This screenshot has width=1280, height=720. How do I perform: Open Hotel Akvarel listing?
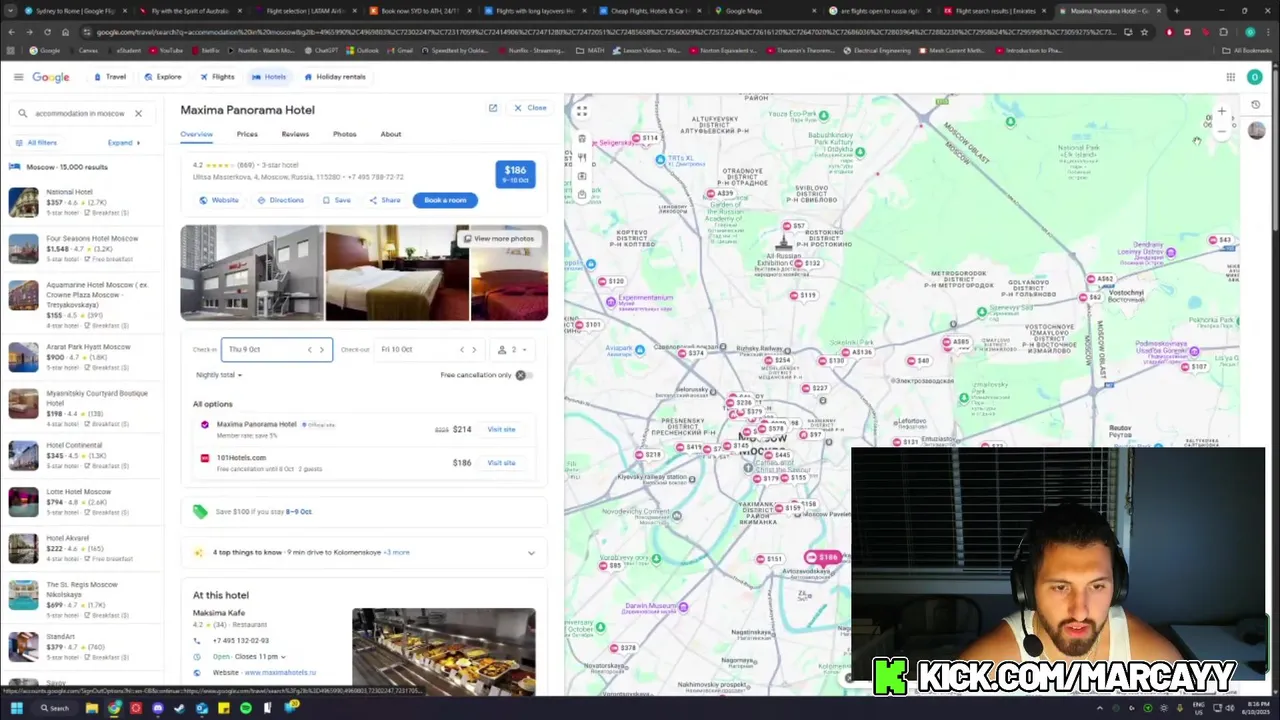83,548
